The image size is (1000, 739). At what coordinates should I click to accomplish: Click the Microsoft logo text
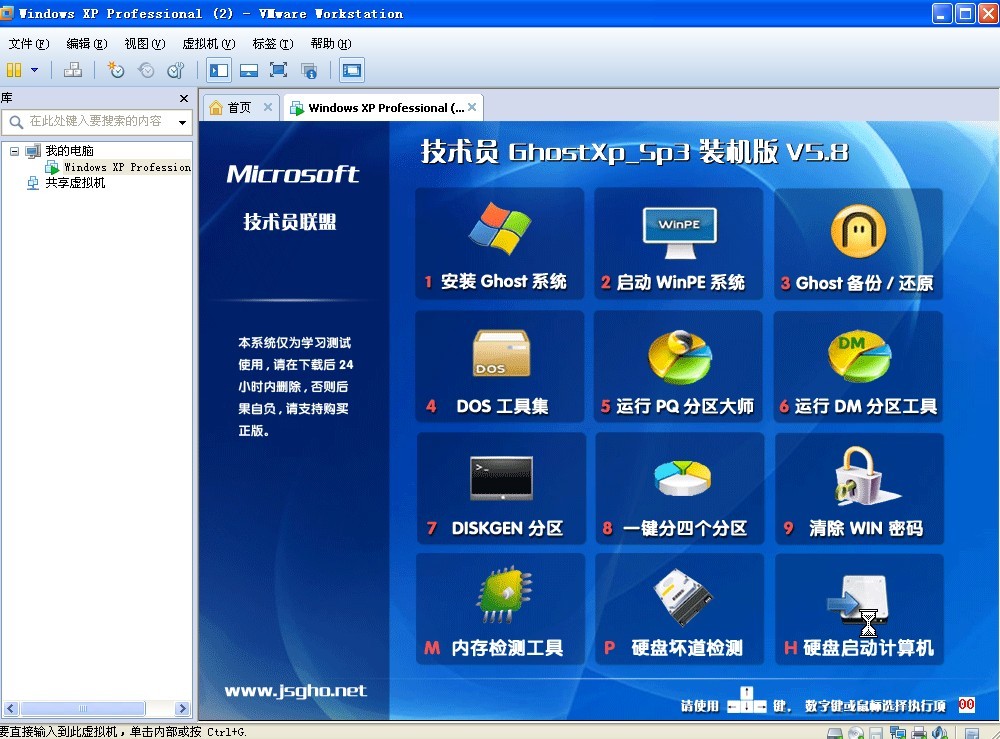(x=293, y=174)
